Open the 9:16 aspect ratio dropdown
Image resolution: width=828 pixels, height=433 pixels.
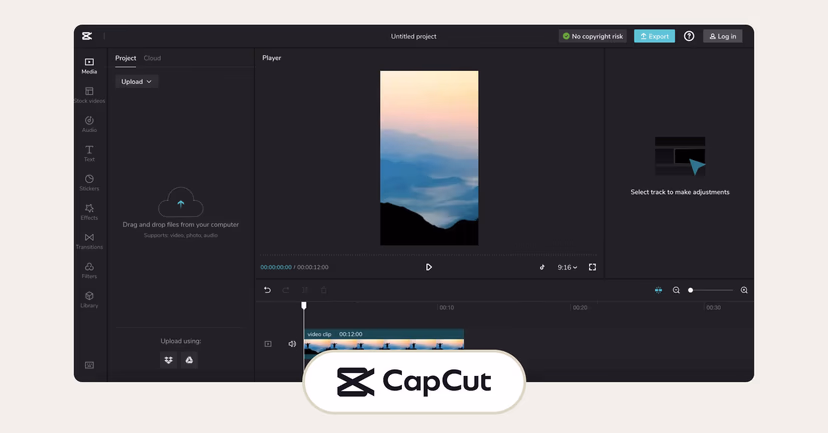coord(567,267)
